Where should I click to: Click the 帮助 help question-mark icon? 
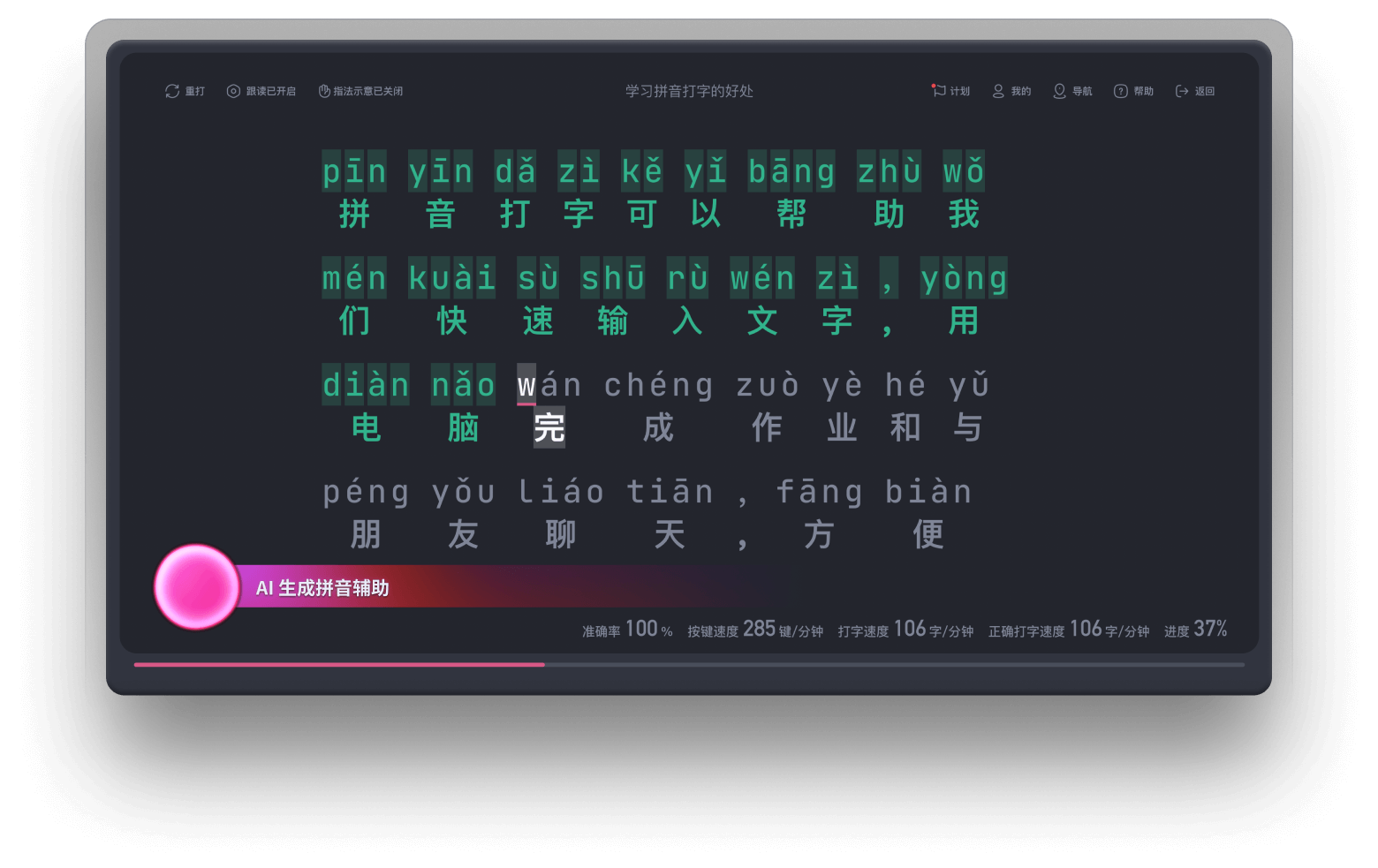[x=1120, y=91]
